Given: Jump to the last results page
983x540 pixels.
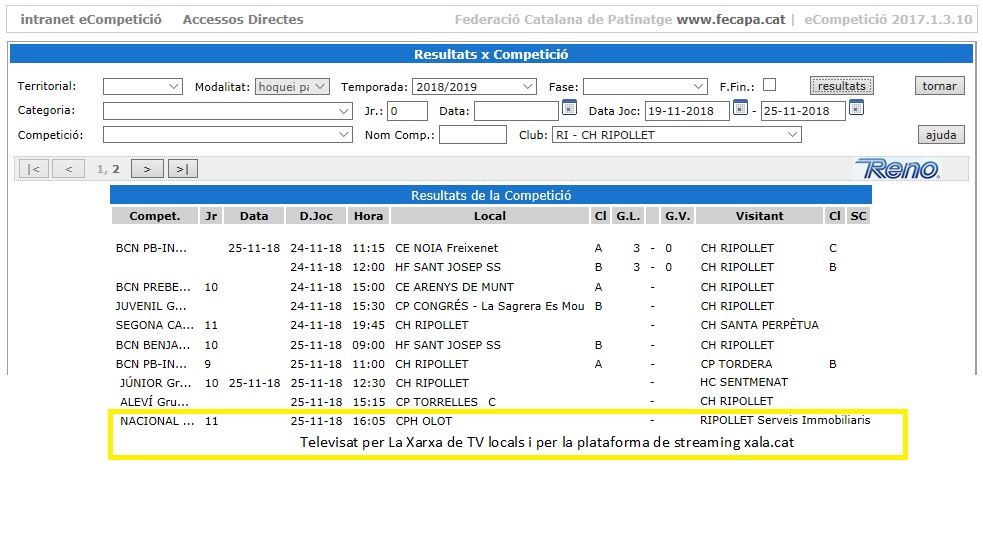Looking at the screenshot, I should (x=183, y=169).
